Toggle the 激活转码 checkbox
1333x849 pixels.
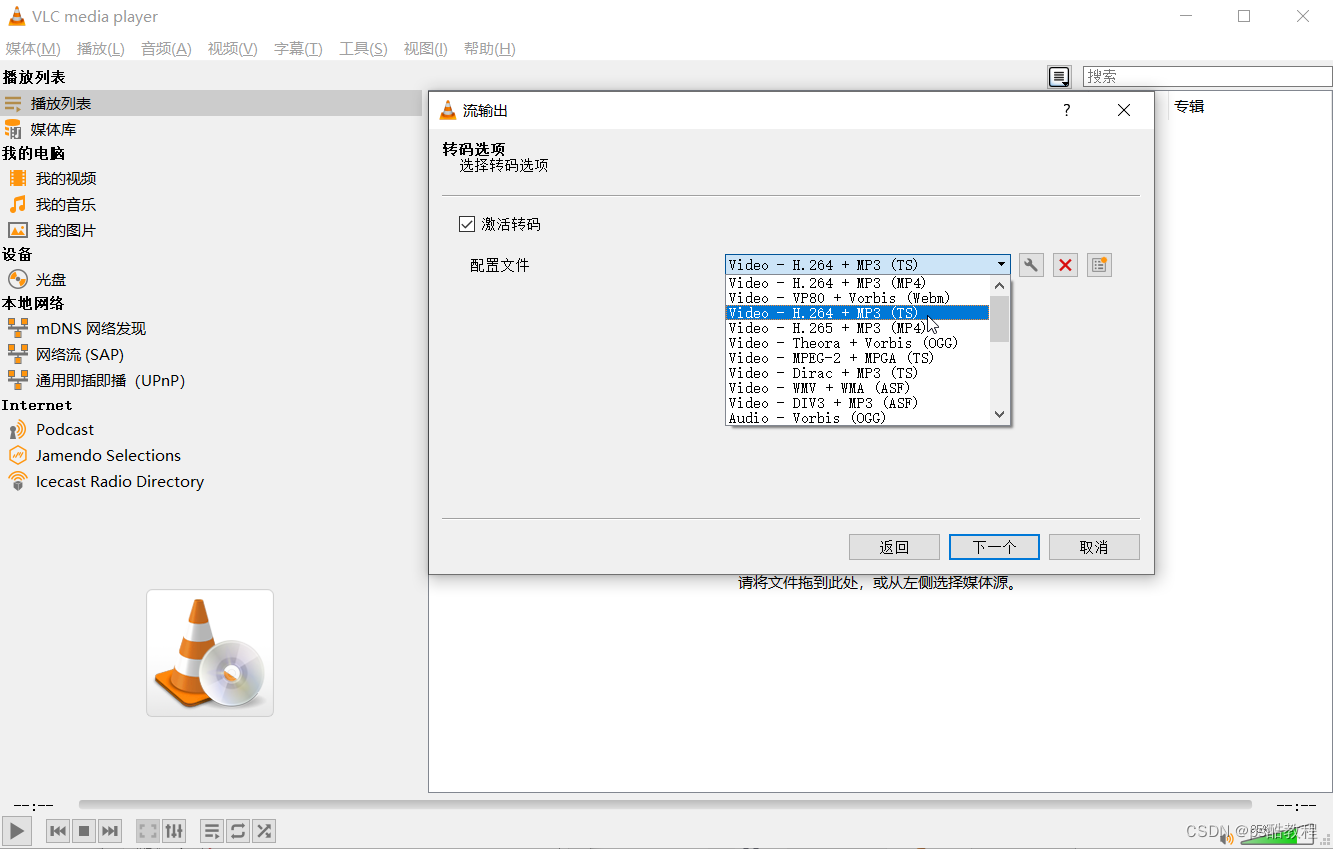pos(467,224)
